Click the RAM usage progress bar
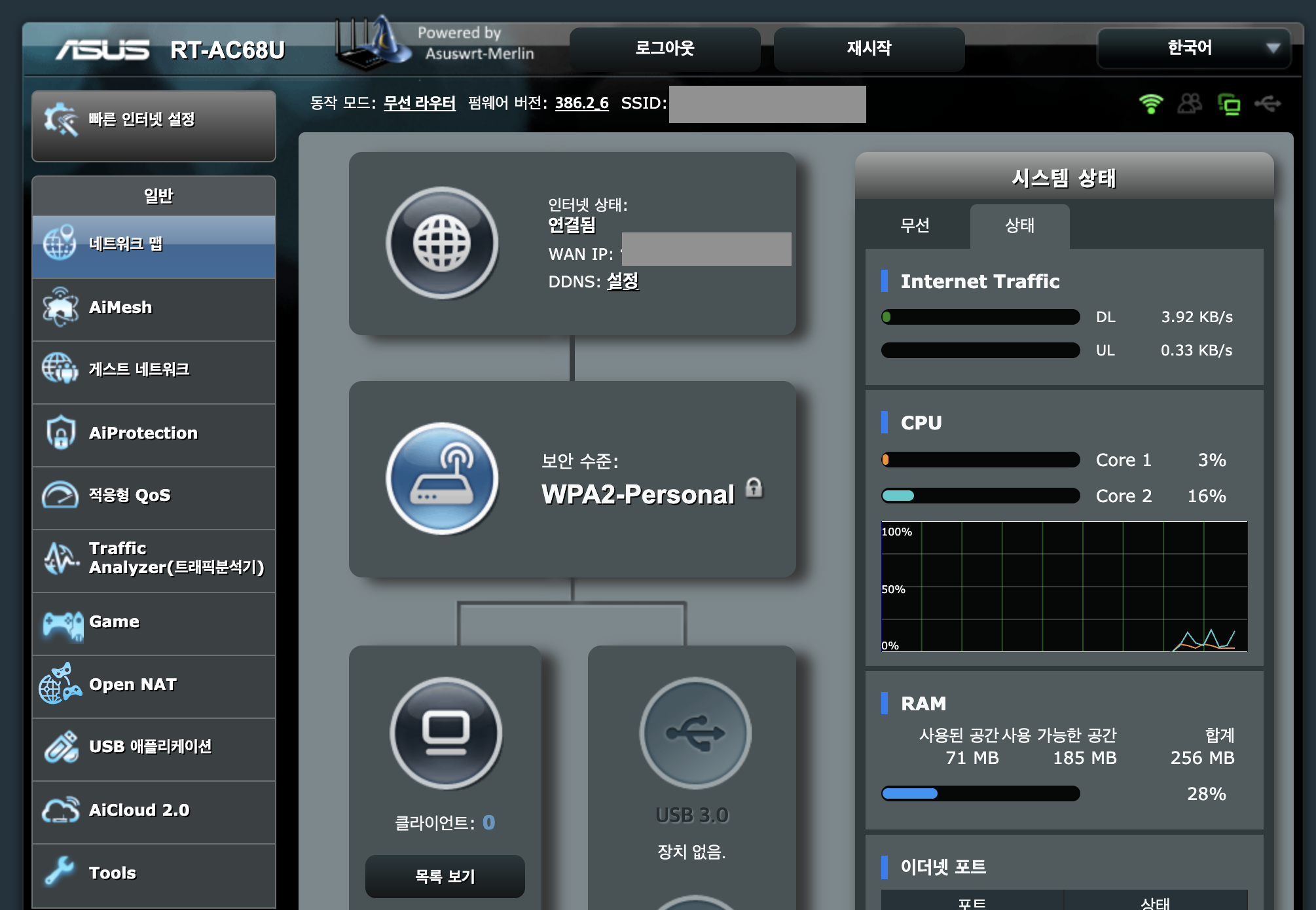This screenshot has width=1316, height=910. [980, 793]
